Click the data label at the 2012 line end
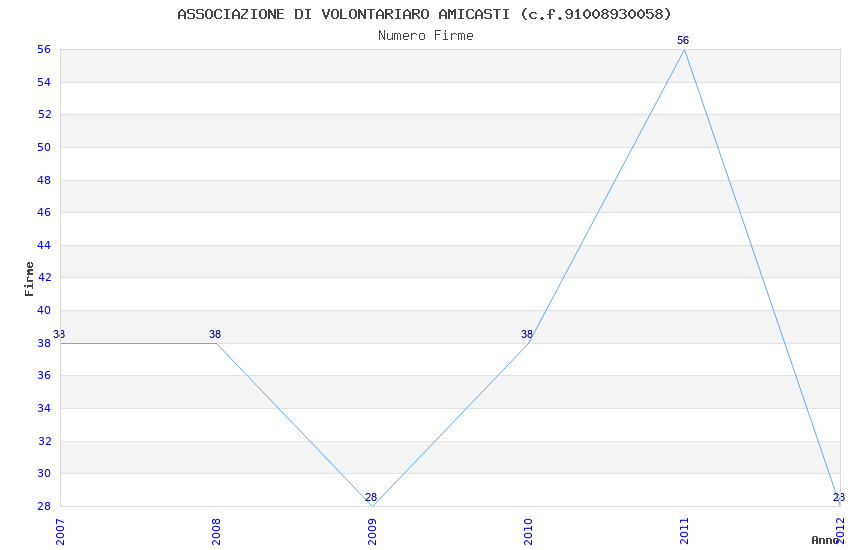850x550 pixels. click(839, 497)
